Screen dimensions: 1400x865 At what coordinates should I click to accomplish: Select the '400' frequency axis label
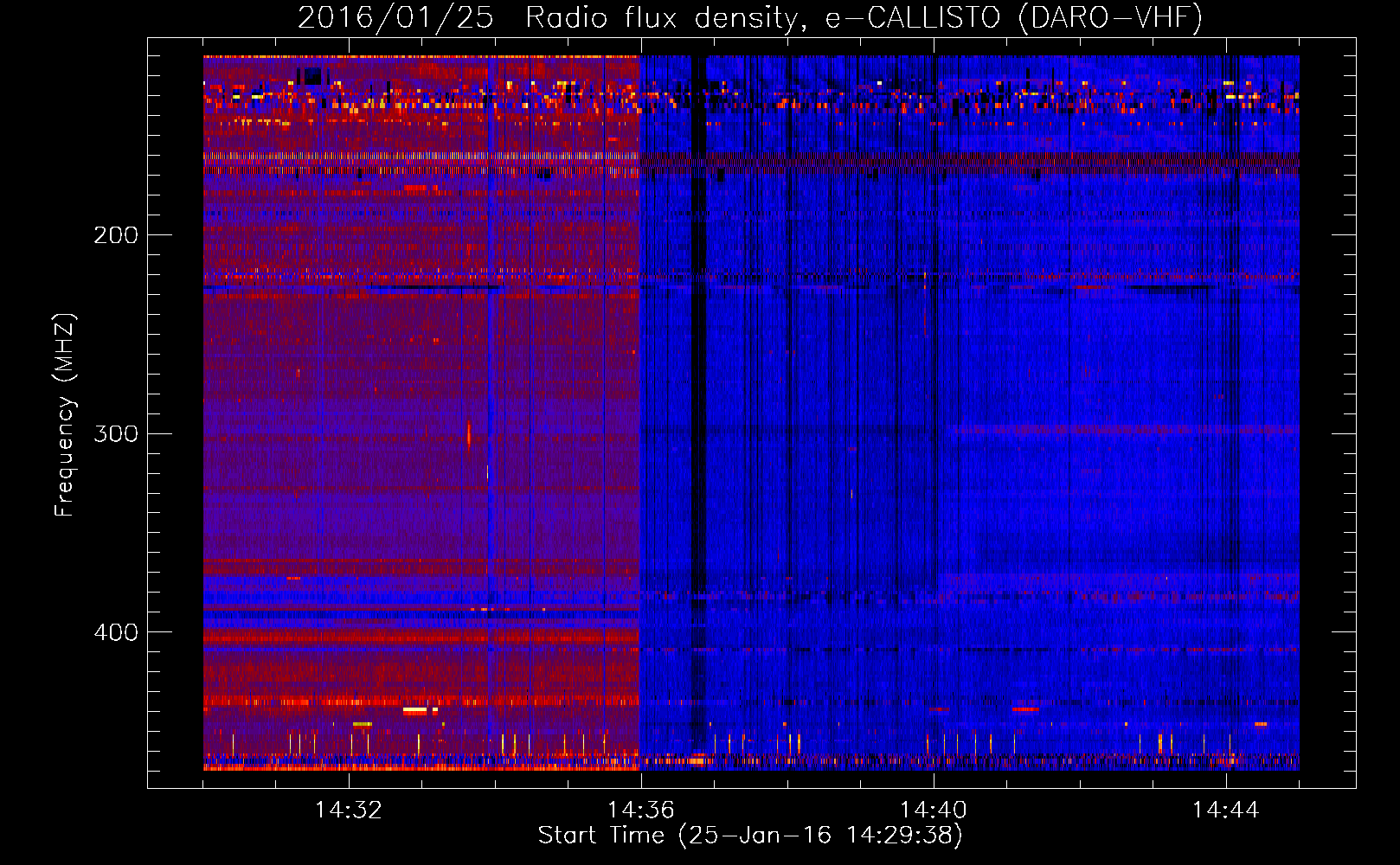click(116, 632)
